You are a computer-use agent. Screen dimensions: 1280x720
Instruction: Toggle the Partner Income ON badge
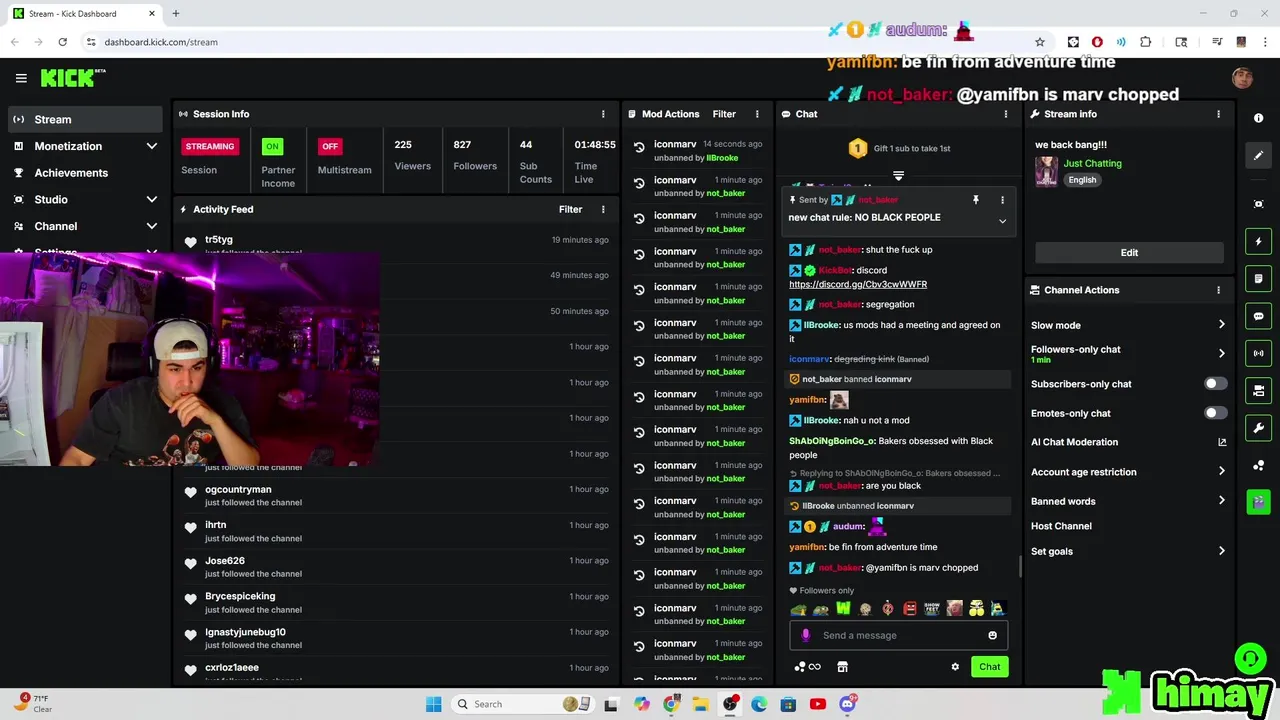tap(272, 146)
